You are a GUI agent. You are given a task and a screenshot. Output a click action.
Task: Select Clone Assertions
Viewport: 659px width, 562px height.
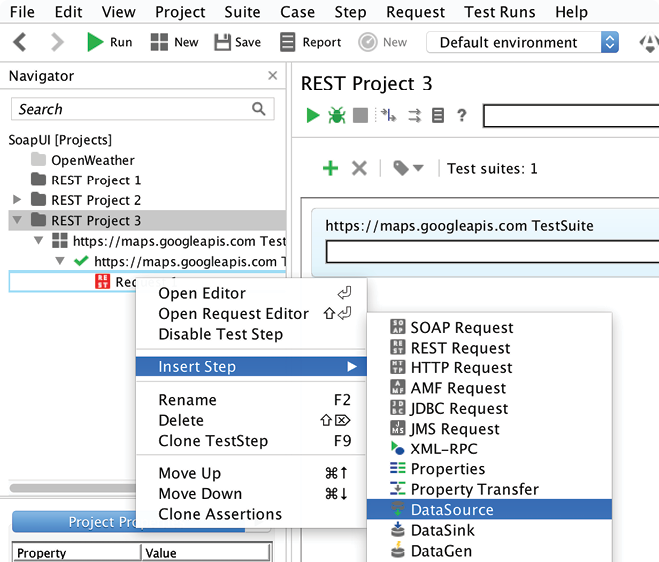[x=251, y=514]
